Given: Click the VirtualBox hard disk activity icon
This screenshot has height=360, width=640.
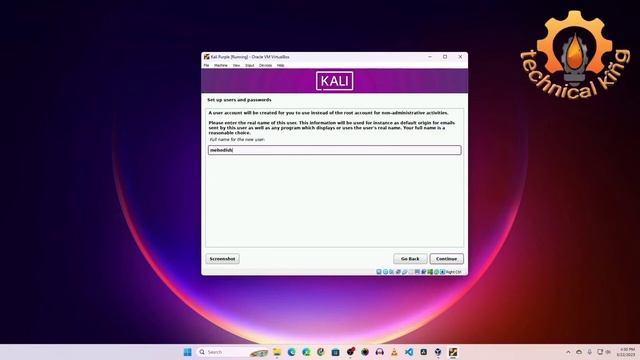Looking at the screenshot, I should click(379, 272).
